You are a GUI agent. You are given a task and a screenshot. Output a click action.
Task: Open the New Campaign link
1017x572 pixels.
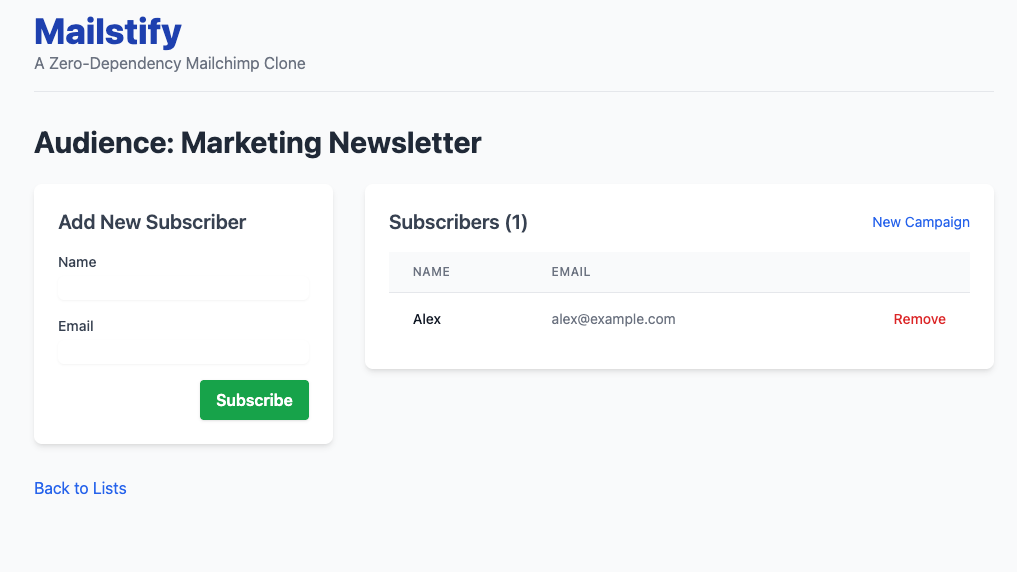(x=920, y=222)
